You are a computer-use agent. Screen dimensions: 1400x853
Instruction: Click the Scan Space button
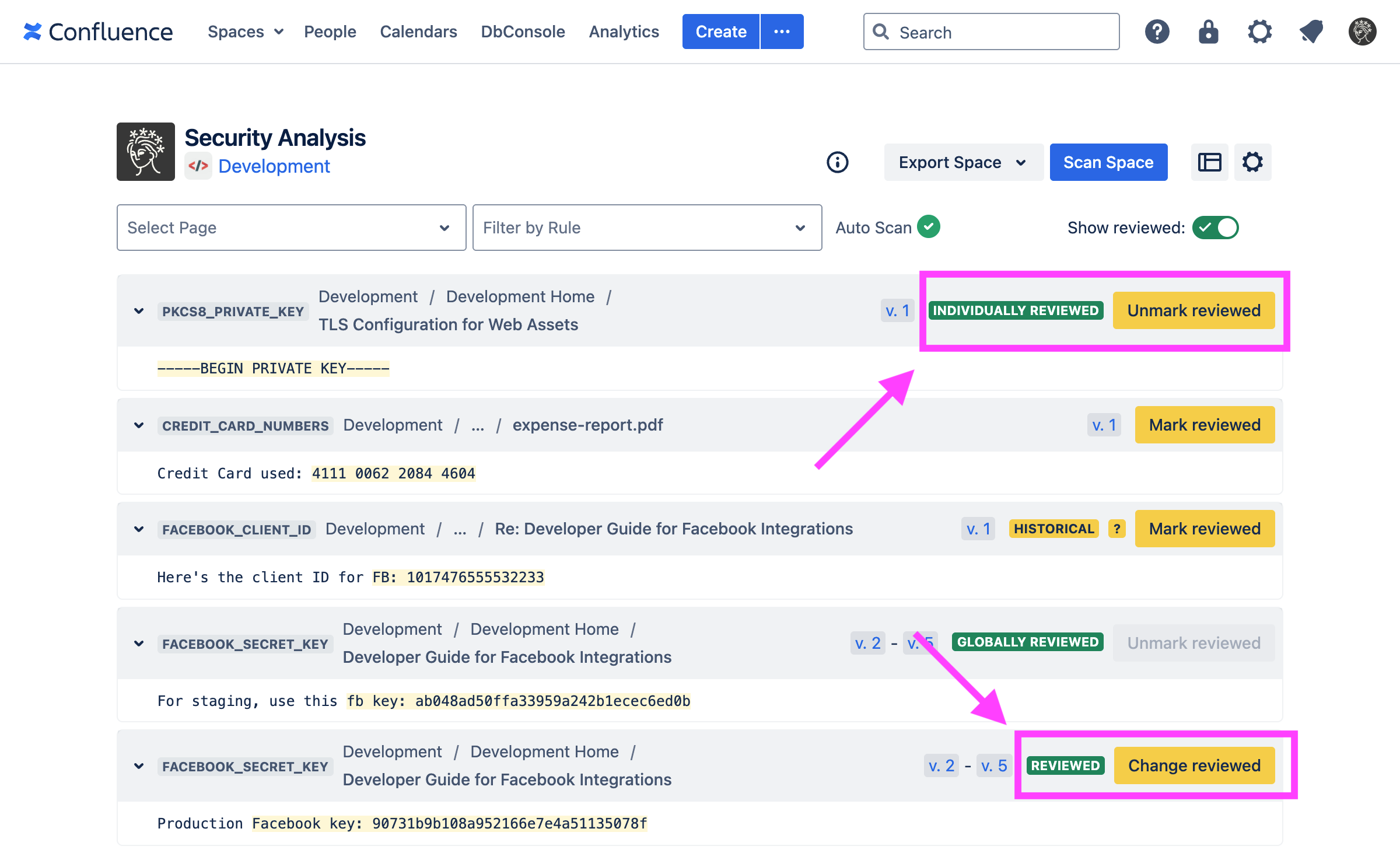[1108, 162]
